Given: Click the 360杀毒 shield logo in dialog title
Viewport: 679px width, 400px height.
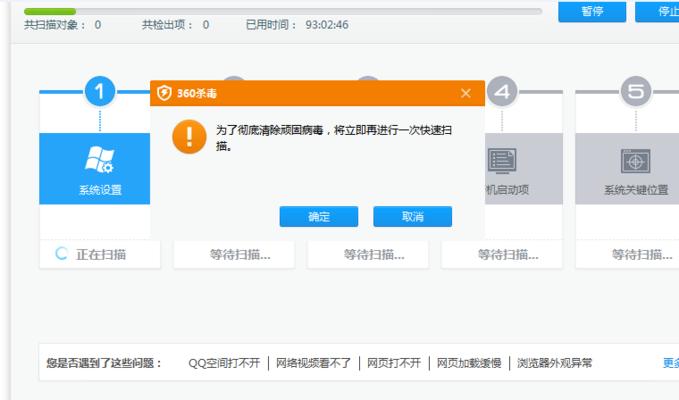Looking at the screenshot, I should [164, 93].
